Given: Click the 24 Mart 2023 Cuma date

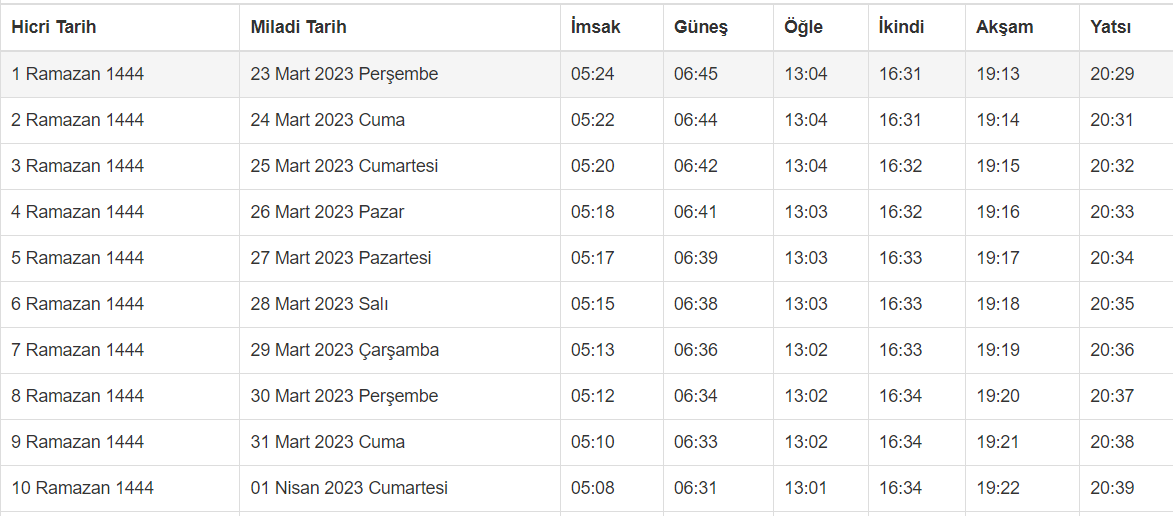Looking at the screenshot, I should [x=328, y=120].
